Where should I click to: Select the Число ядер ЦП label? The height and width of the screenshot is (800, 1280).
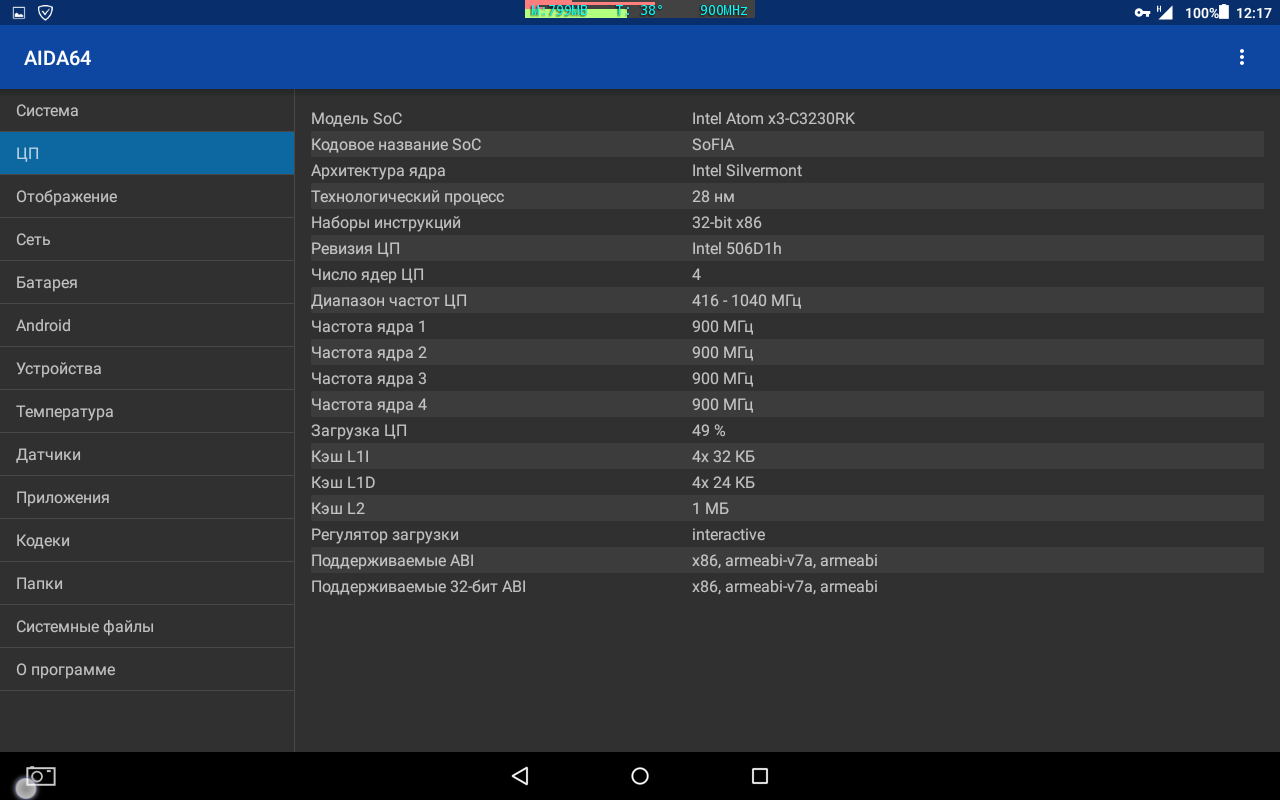(x=367, y=275)
